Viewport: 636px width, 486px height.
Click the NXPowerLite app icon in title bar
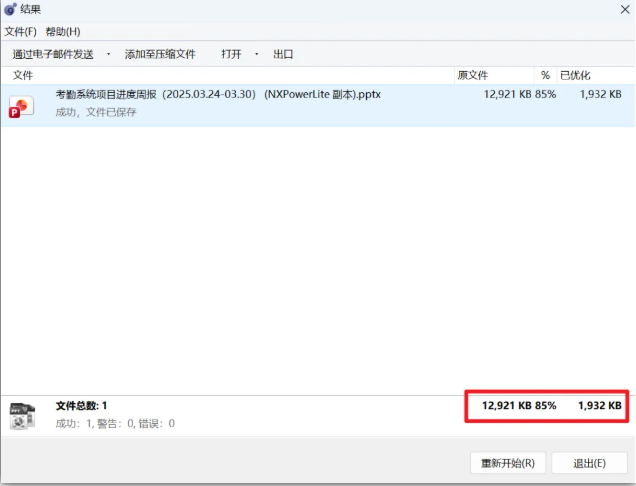click(10, 9)
